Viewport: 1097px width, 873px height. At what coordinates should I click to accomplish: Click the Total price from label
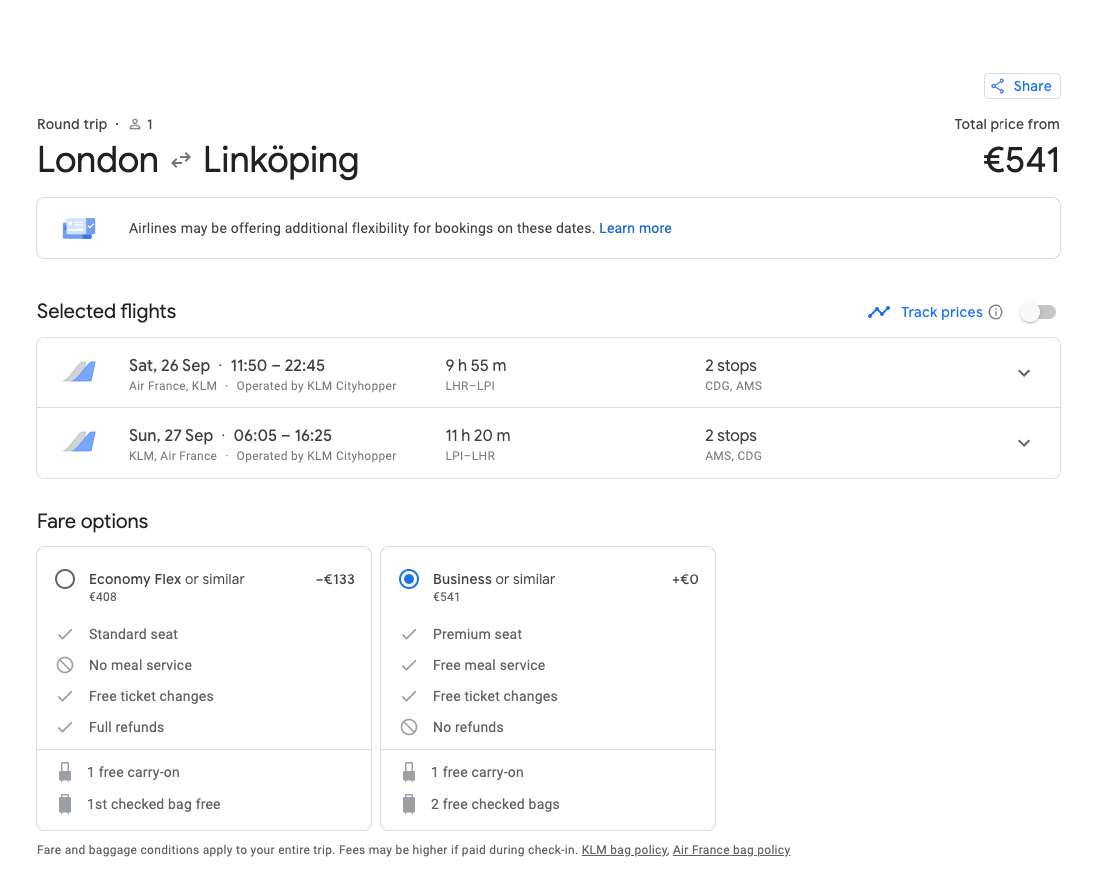(1007, 125)
